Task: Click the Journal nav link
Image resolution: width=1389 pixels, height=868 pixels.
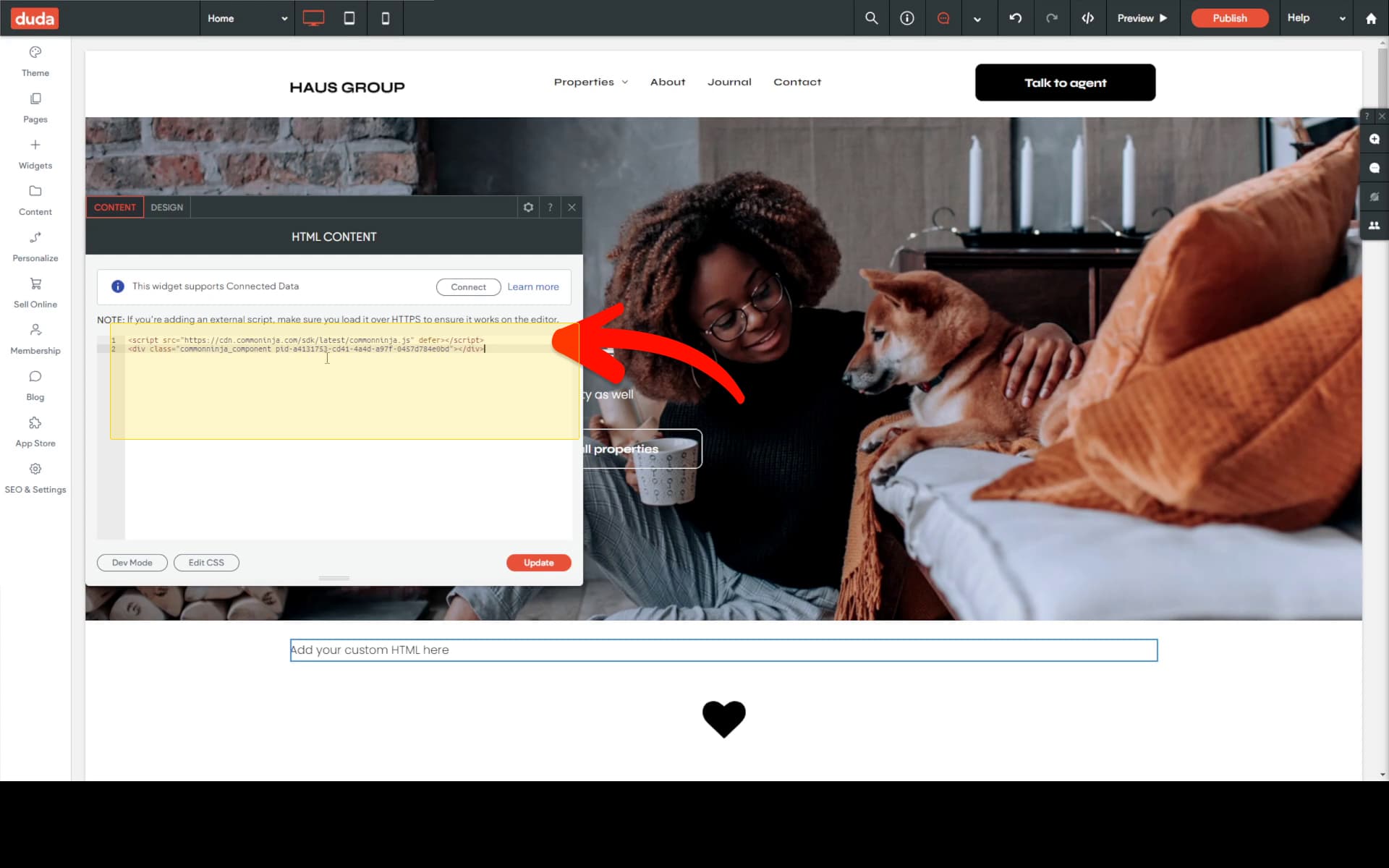Action: pos(729,82)
